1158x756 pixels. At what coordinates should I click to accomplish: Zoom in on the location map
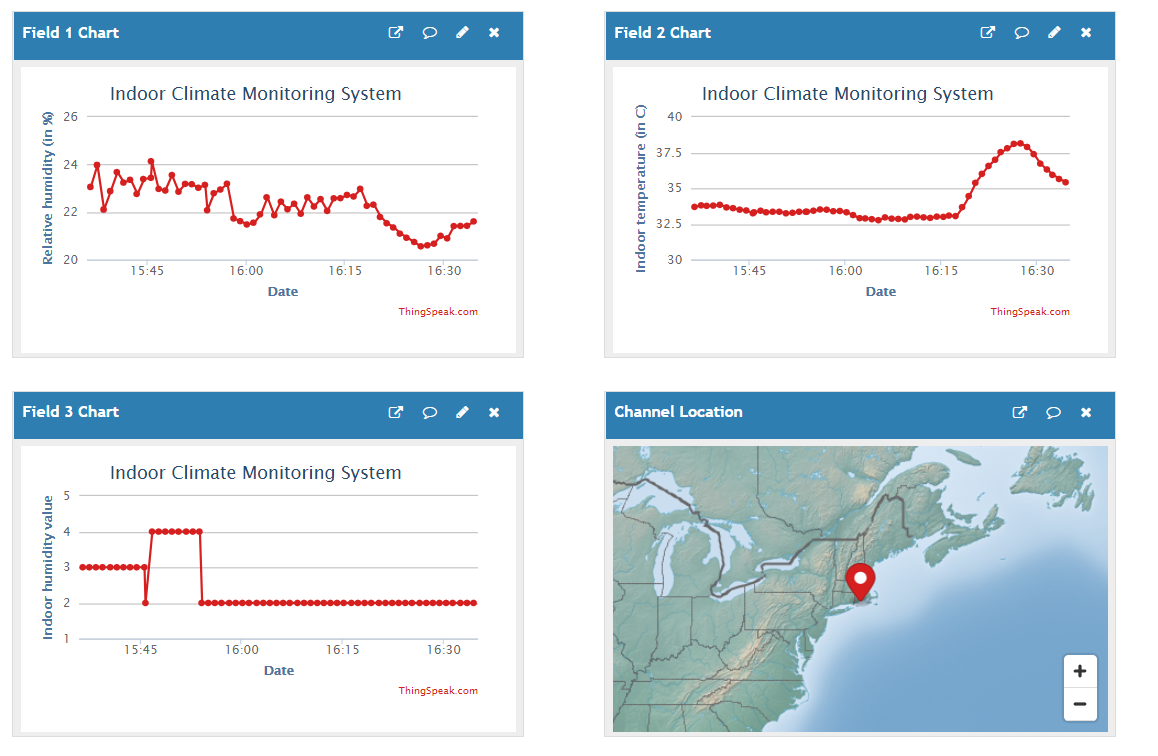coord(1080,670)
